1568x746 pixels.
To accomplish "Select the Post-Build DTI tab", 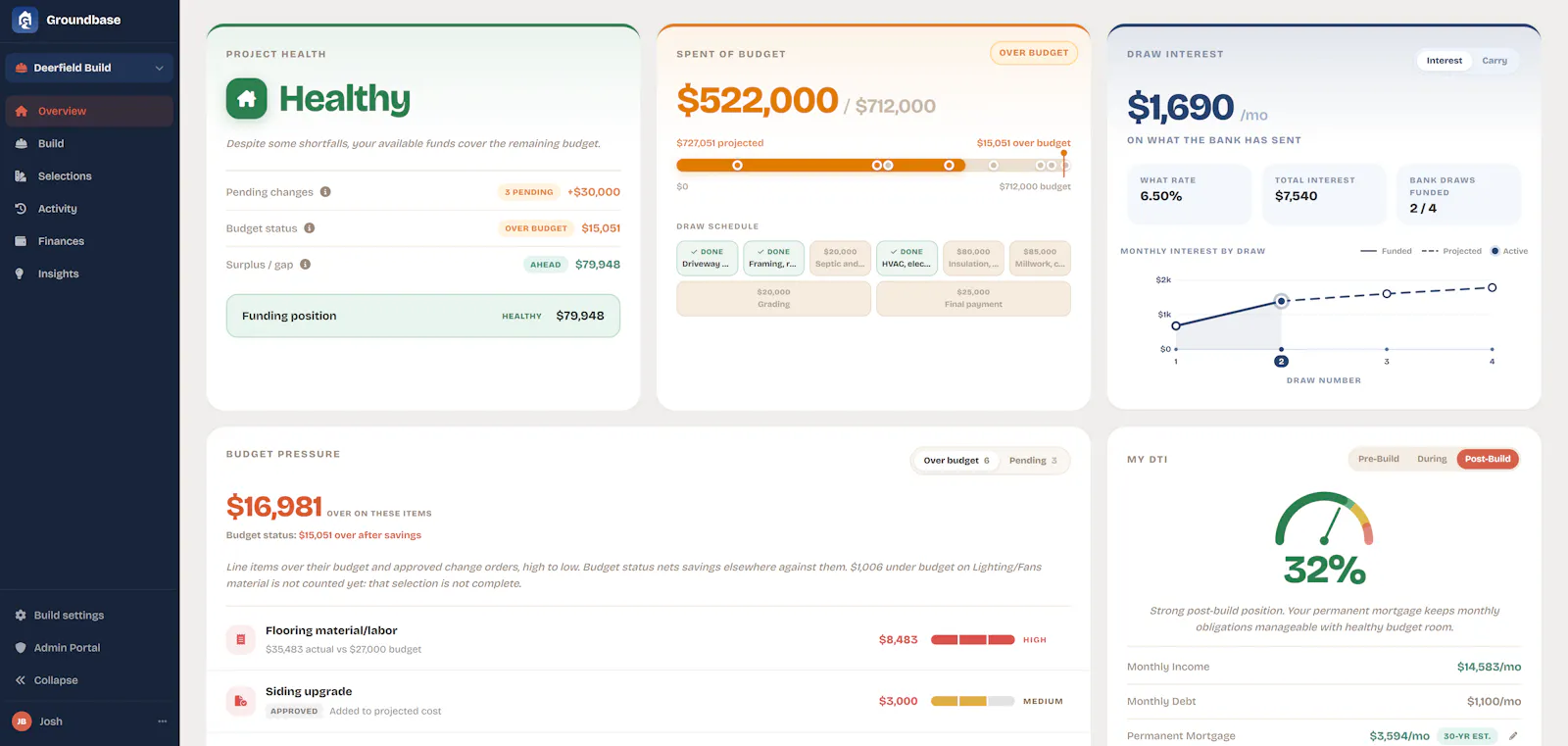I will pos(1488,459).
